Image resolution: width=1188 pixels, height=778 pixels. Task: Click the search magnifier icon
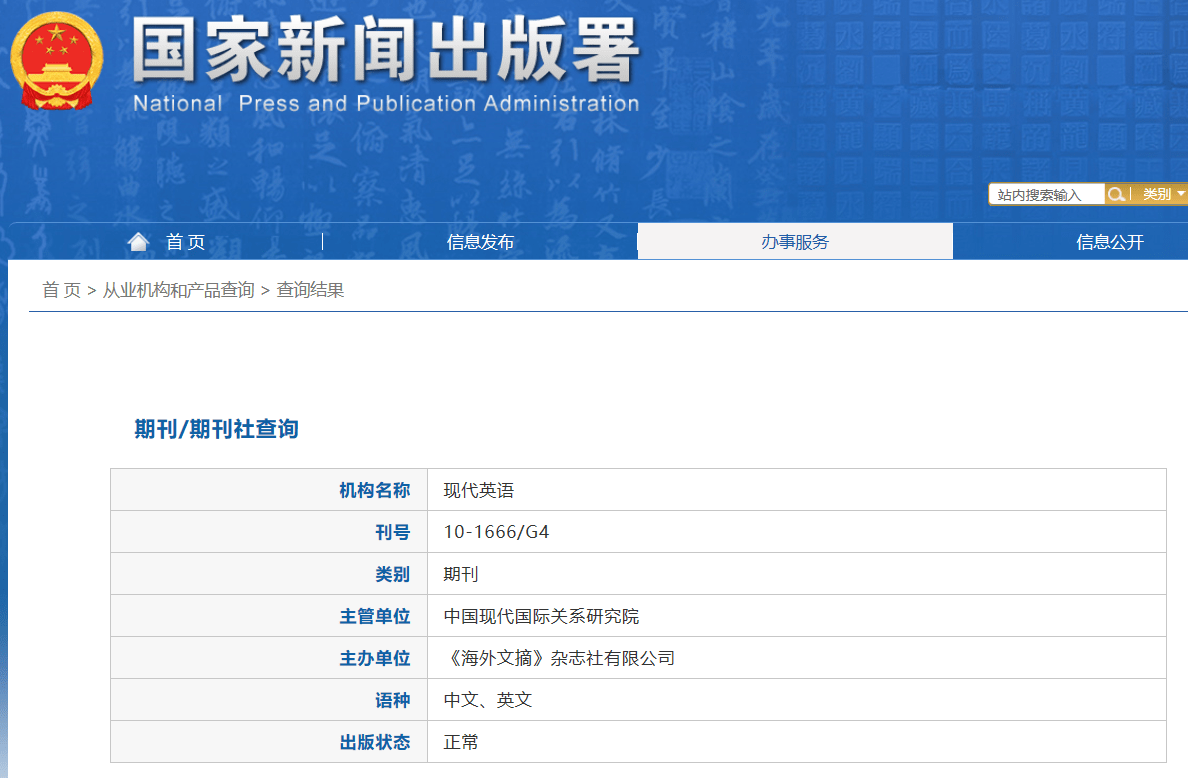[x=1115, y=195]
